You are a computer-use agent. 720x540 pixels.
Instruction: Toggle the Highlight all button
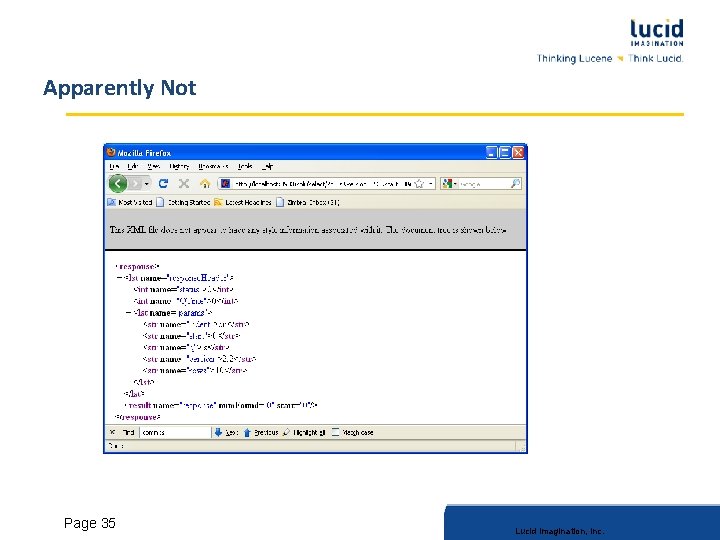coord(304,432)
